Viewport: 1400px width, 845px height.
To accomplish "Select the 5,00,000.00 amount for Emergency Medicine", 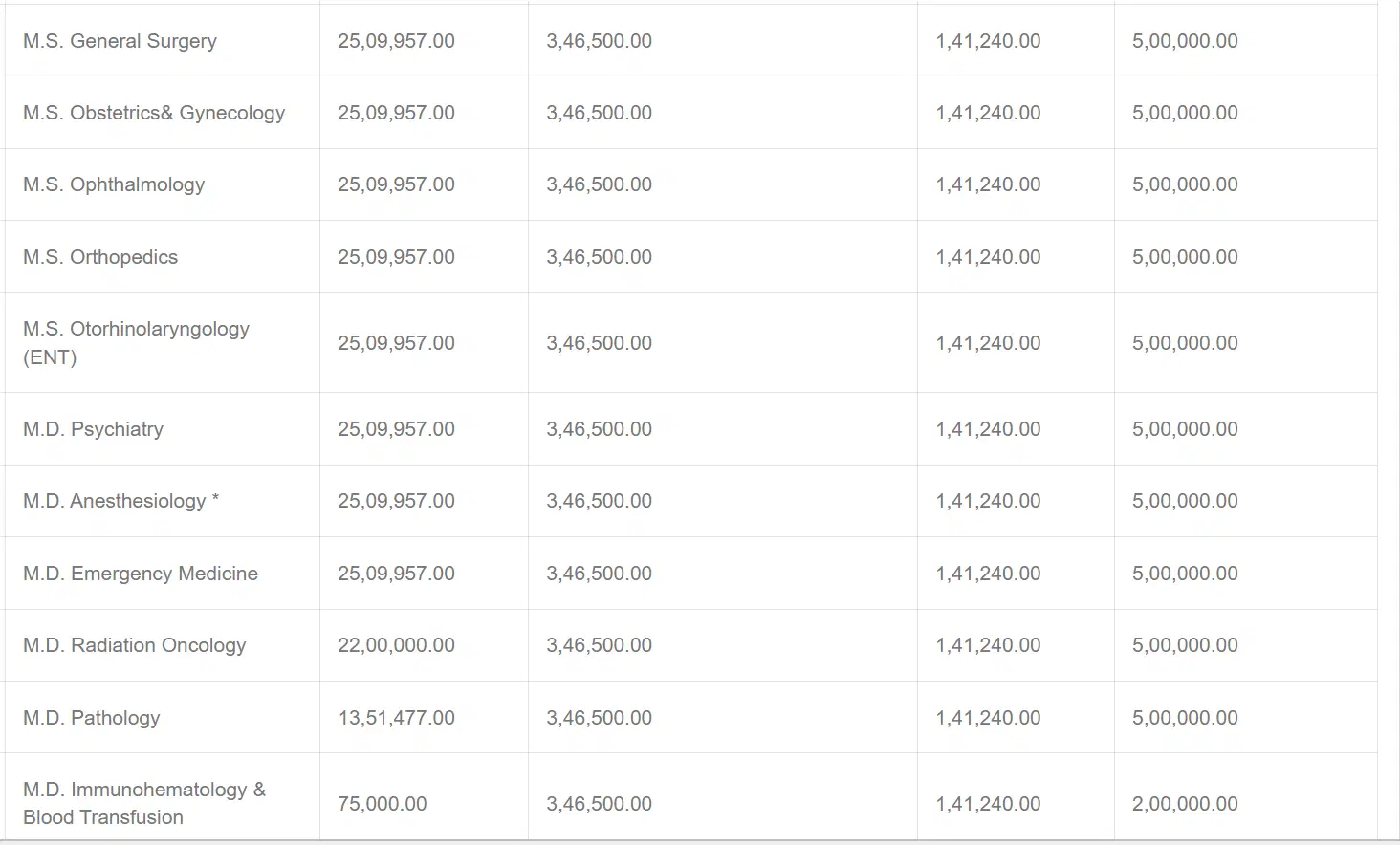I will tap(1185, 574).
